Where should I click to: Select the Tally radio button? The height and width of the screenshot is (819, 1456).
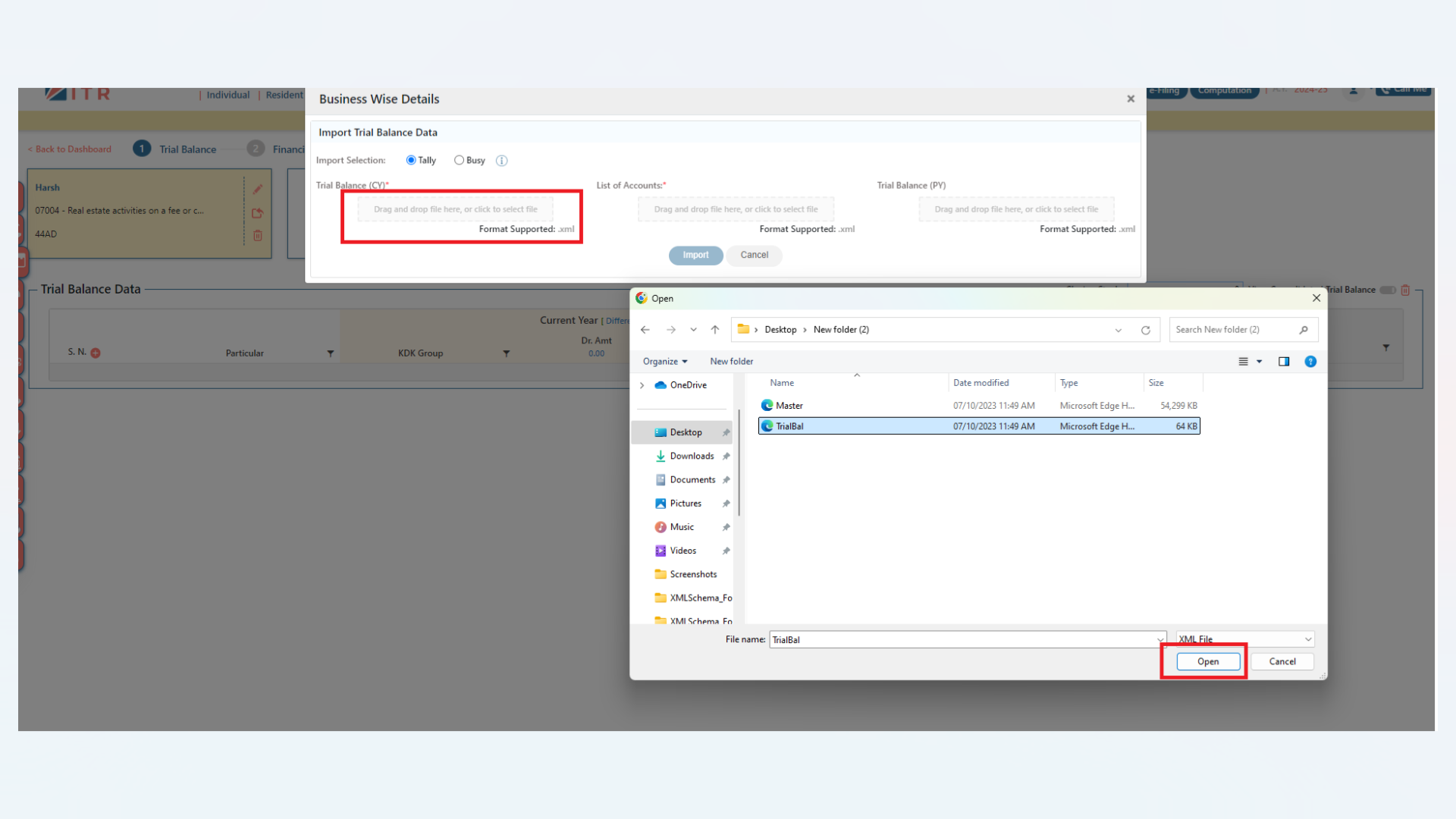coord(411,160)
